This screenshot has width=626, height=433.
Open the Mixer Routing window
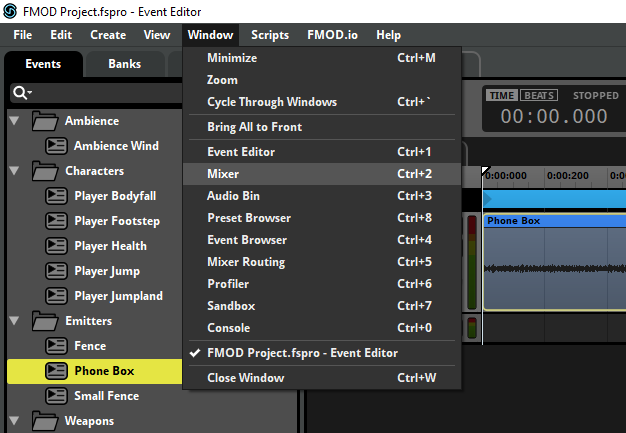(322, 262)
